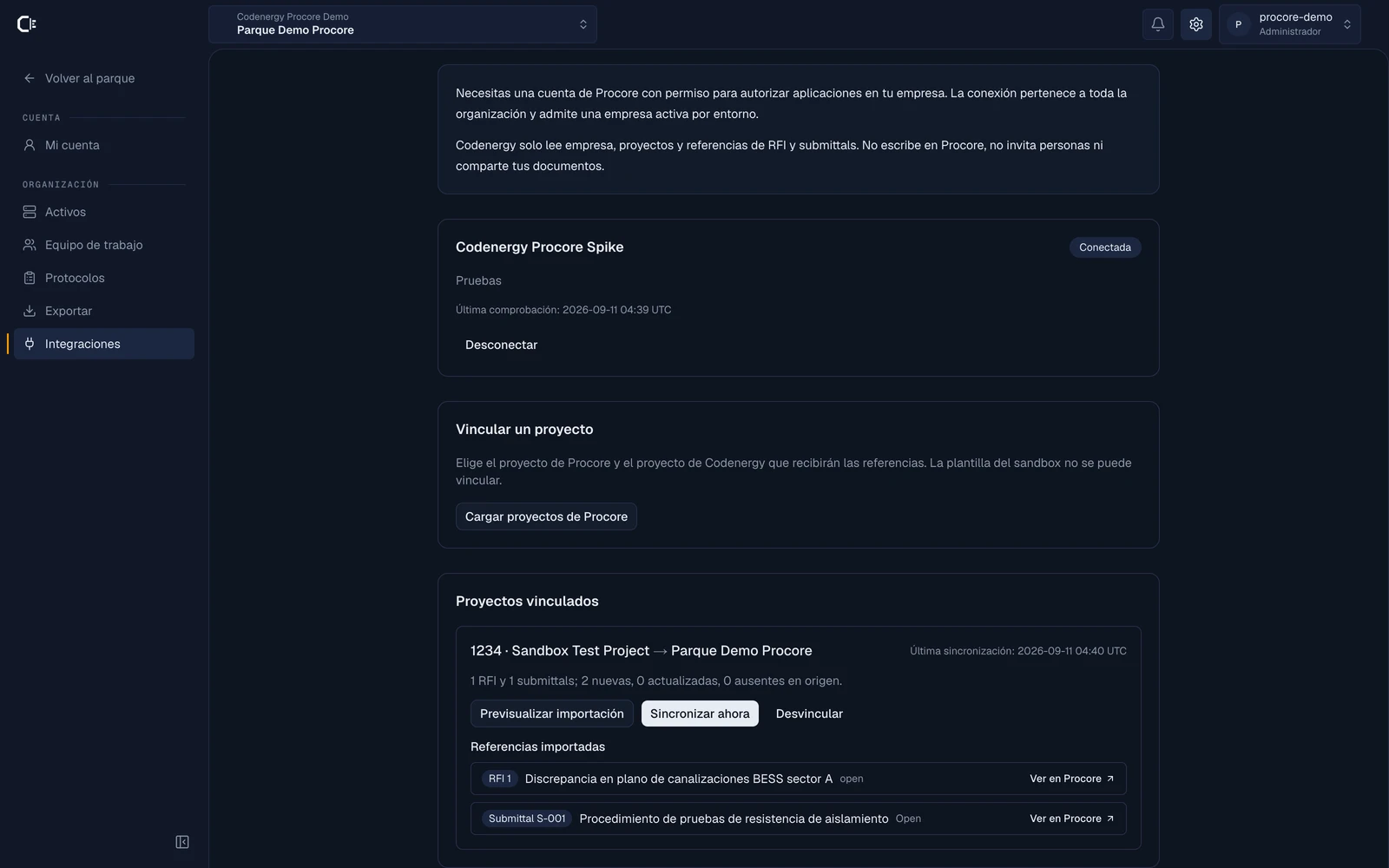Click the Activos server icon
This screenshot has width=1389, height=868.
(x=30, y=212)
